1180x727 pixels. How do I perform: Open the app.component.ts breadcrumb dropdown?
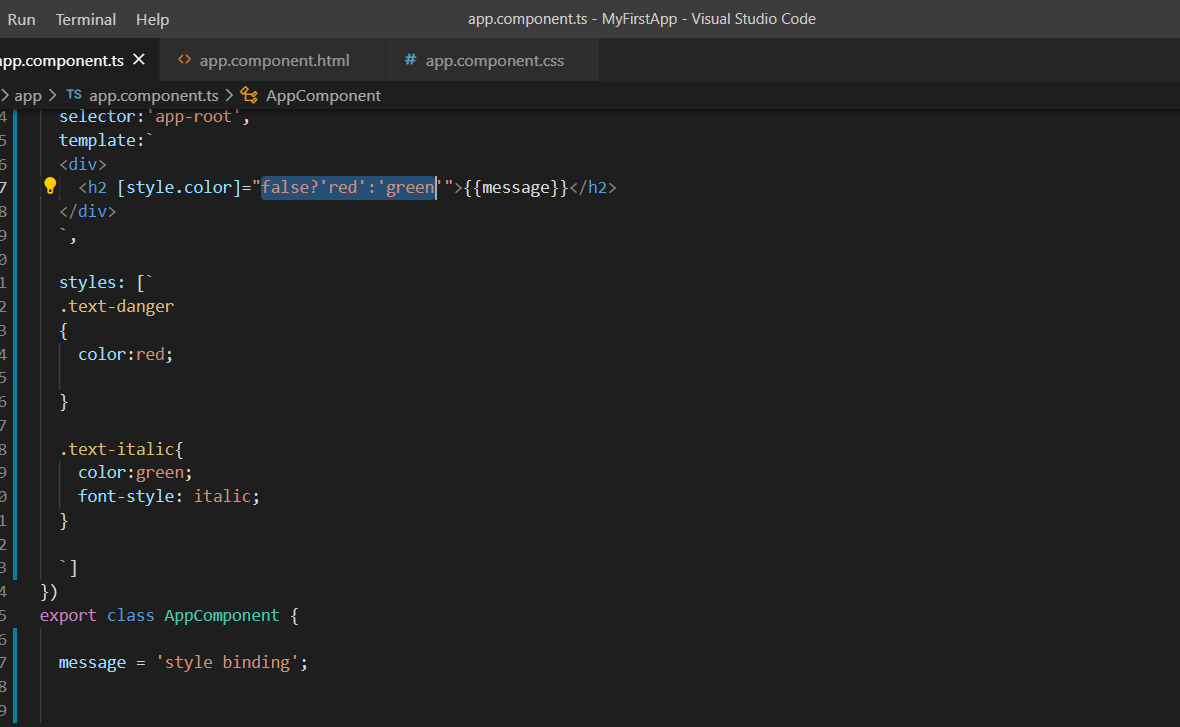click(x=155, y=95)
